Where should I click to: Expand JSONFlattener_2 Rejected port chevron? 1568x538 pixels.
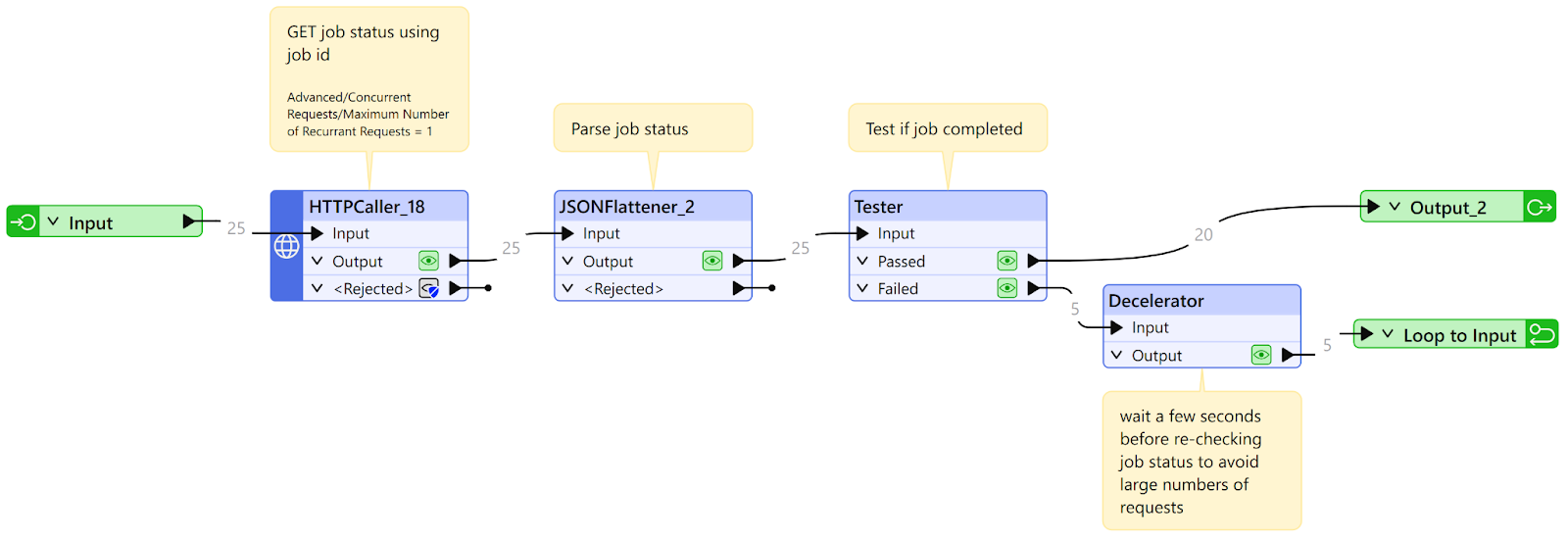tap(567, 288)
